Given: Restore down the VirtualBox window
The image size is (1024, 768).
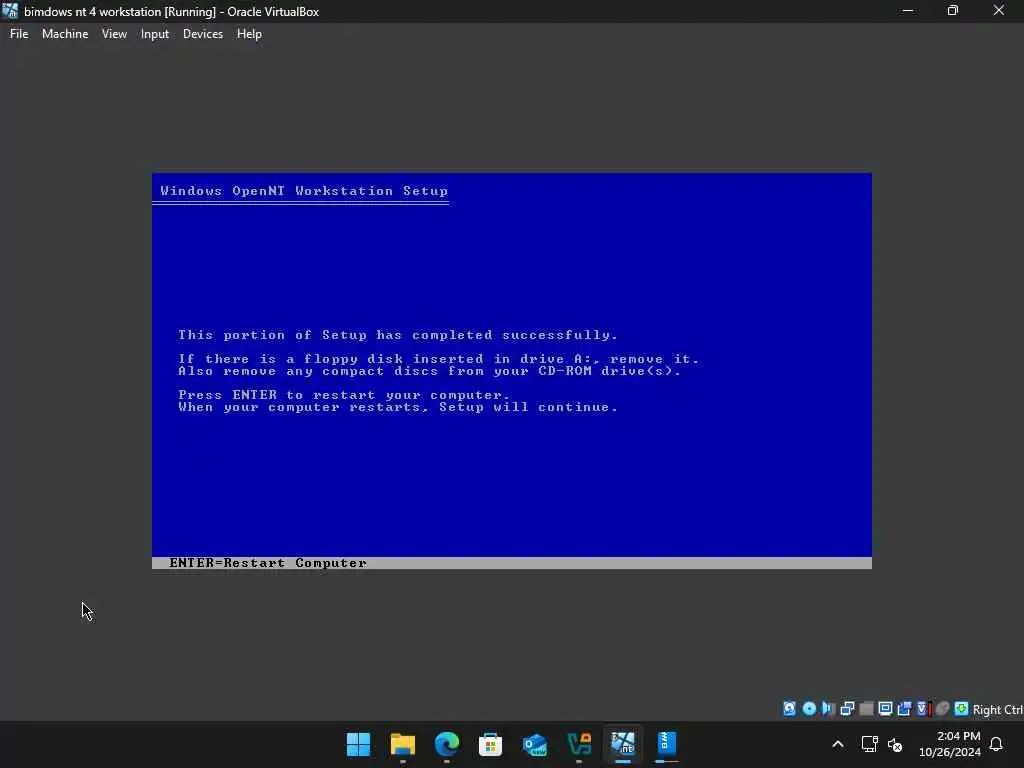Looking at the screenshot, I should coord(953,11).
